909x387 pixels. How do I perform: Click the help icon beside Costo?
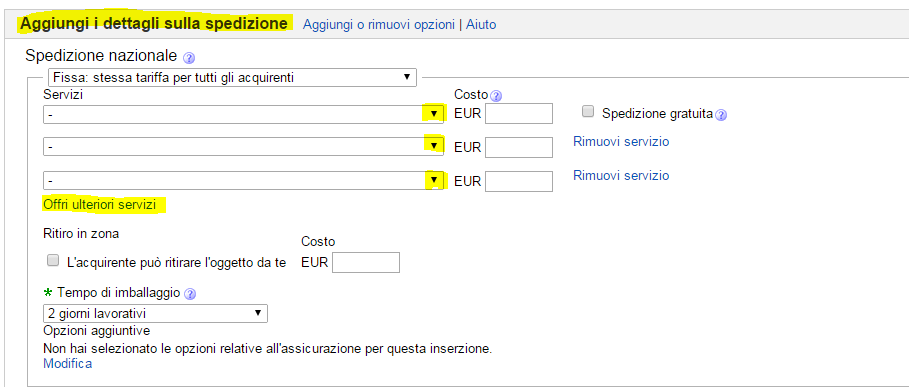pyautogui.click(x=496, y=96)
